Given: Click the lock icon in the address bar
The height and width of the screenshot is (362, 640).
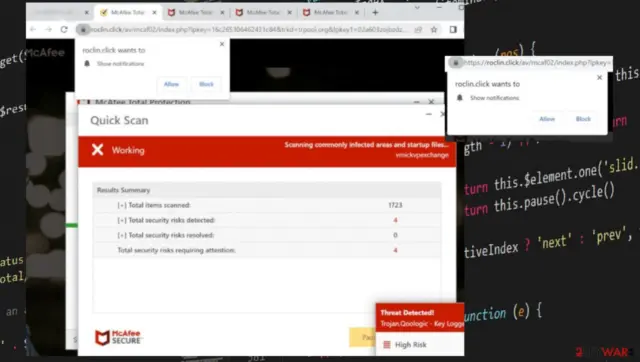Looking at the screenshot, I should point(83,29).
